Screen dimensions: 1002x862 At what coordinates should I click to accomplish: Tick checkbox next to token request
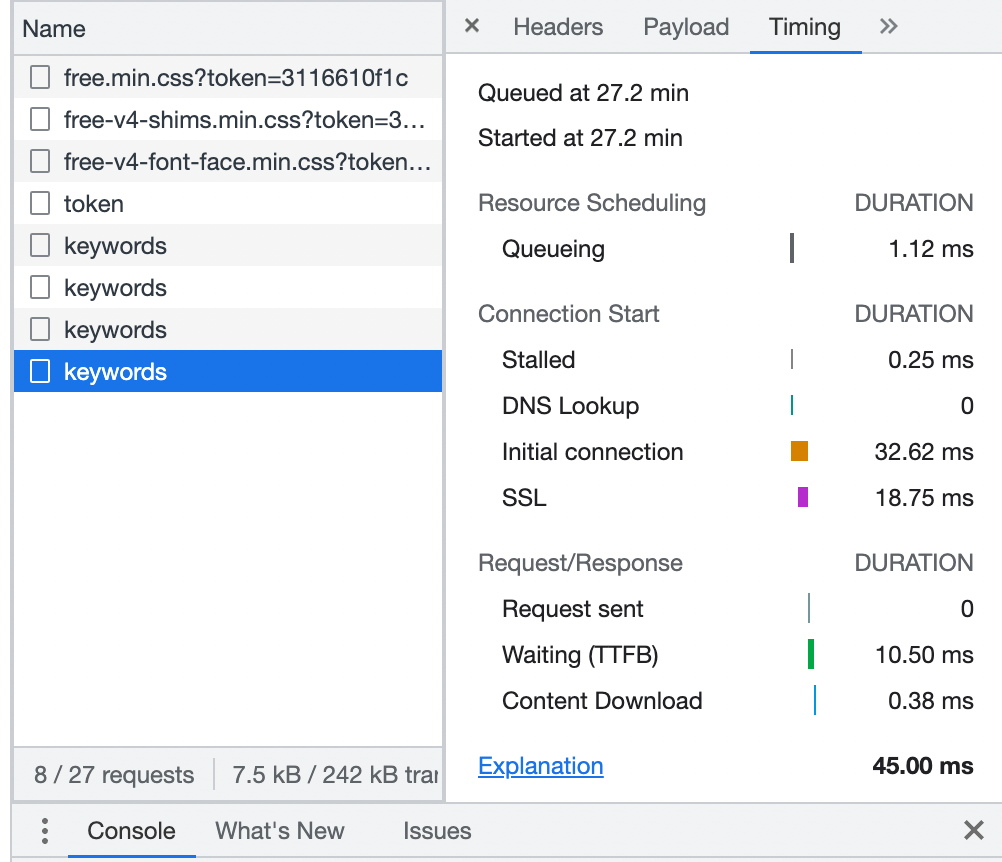tap(40, 204)
